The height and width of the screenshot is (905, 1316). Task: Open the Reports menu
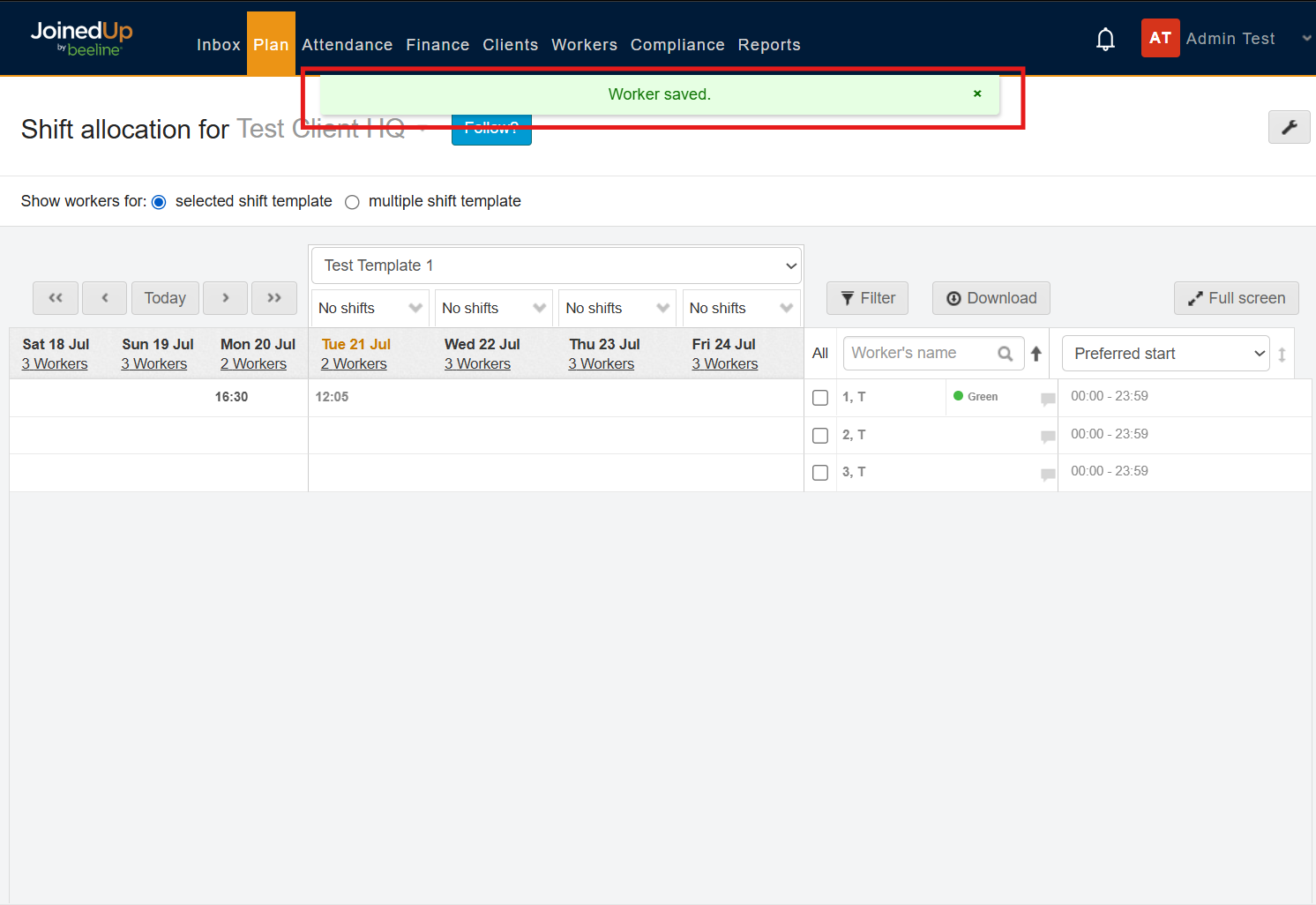click(x=769, y=44)
